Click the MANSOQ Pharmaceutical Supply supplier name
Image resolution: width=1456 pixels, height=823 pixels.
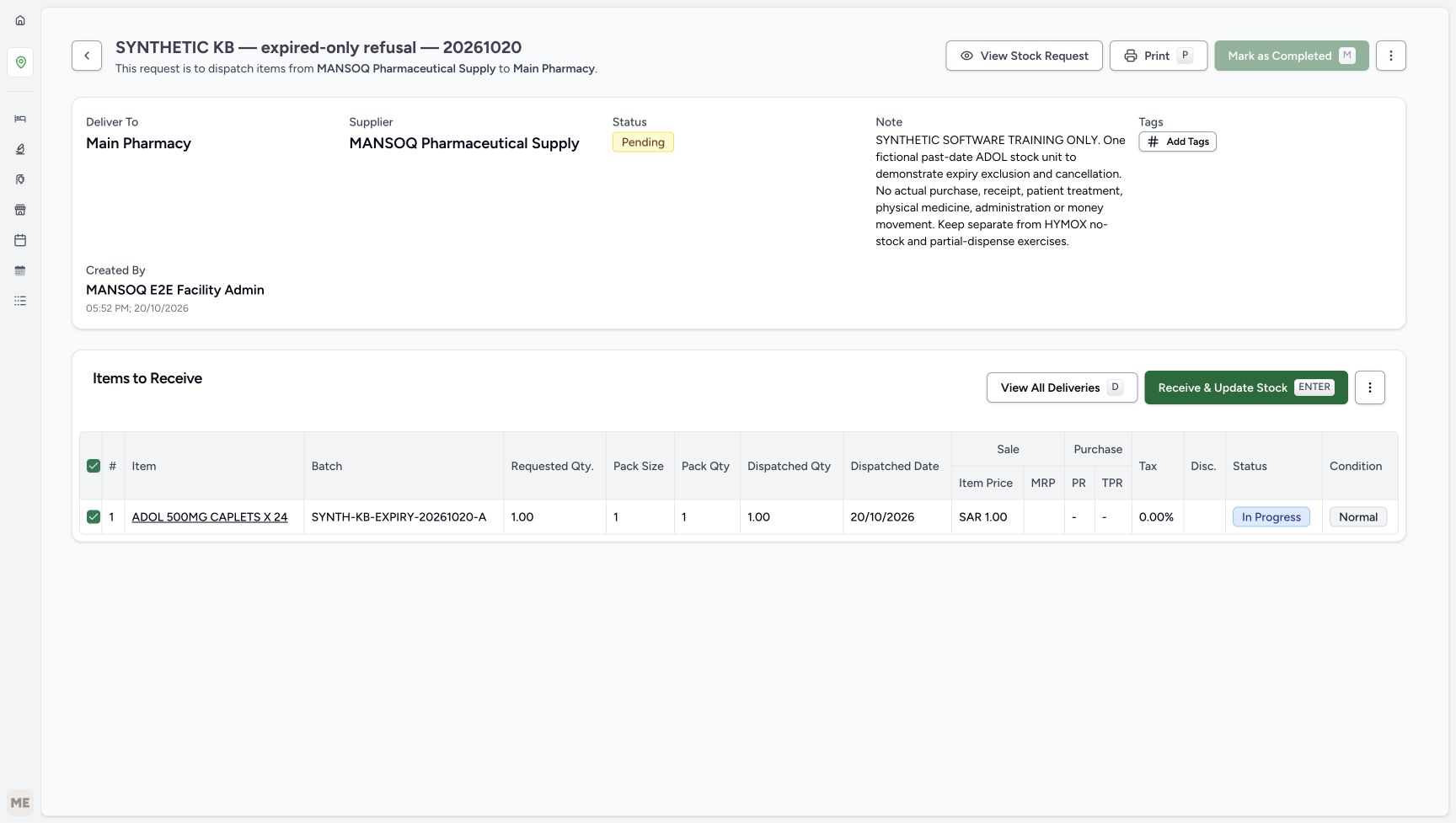point(464,143)
